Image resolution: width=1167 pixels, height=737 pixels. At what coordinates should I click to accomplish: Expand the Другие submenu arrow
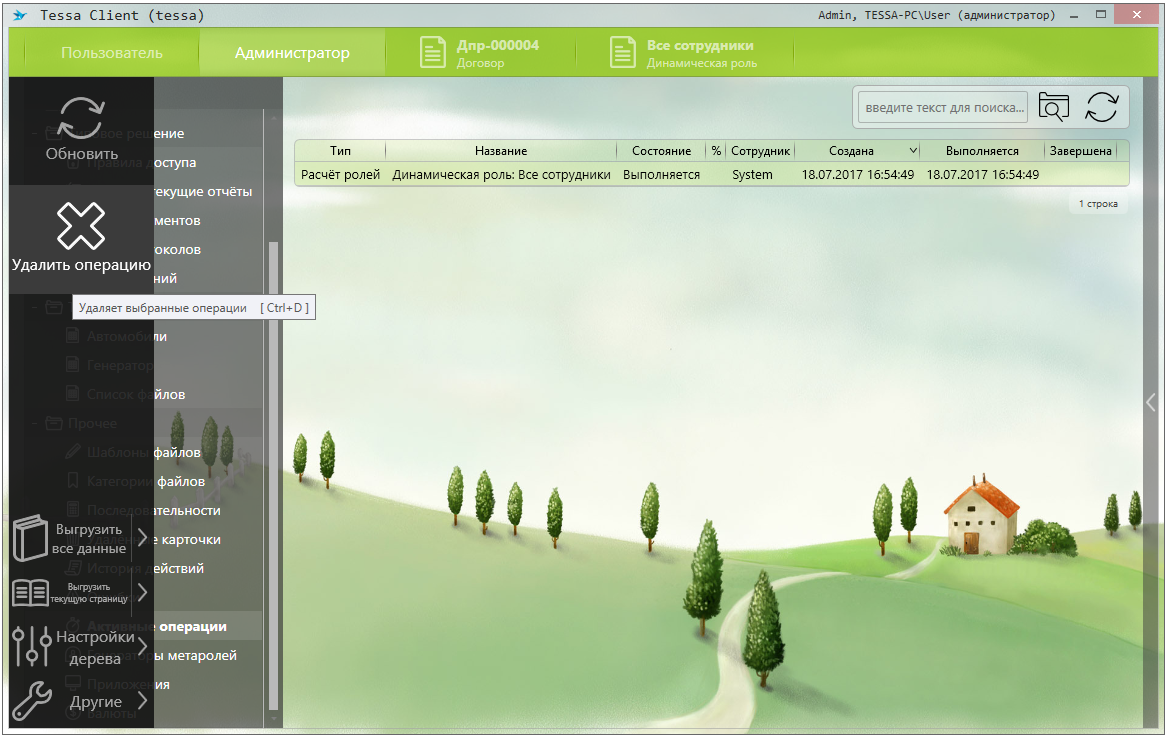coord(142,701)
